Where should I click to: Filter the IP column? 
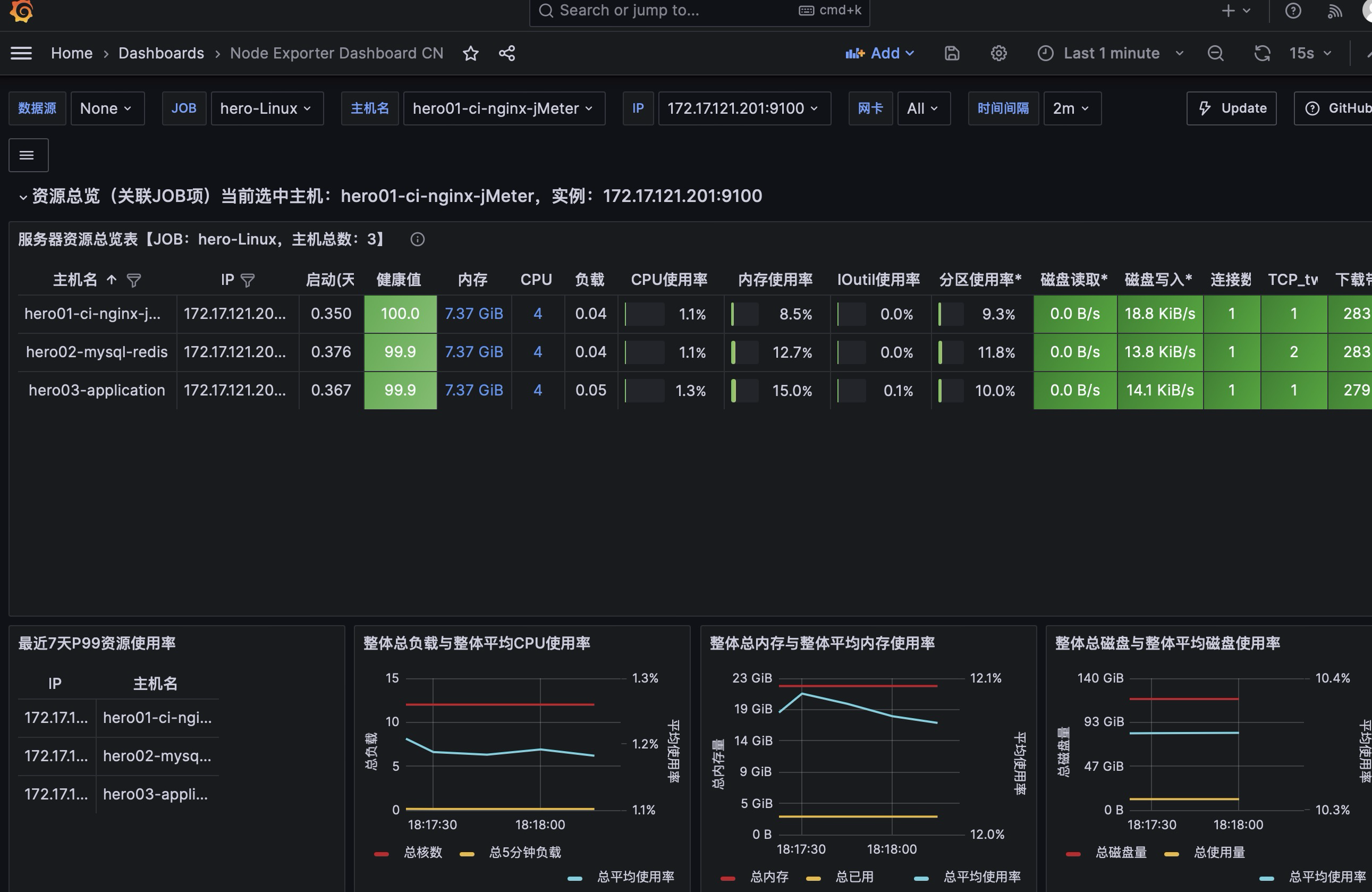pos(247,280)
